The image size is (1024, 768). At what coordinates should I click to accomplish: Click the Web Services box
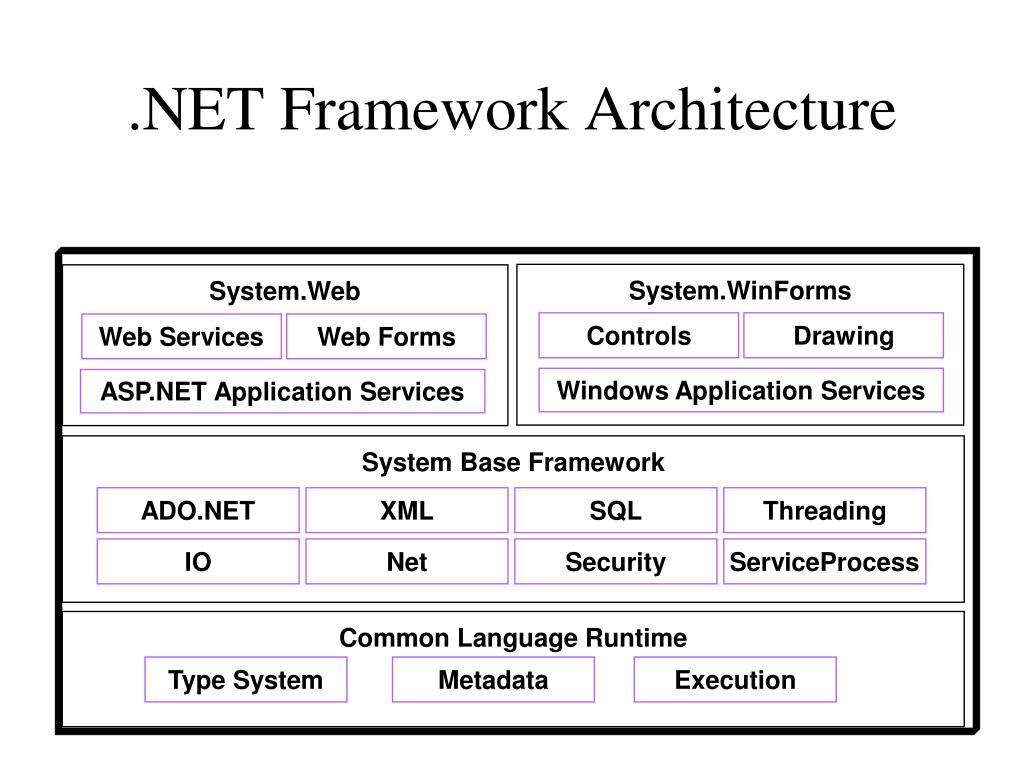pyautogui.click(x=182, y=336)
